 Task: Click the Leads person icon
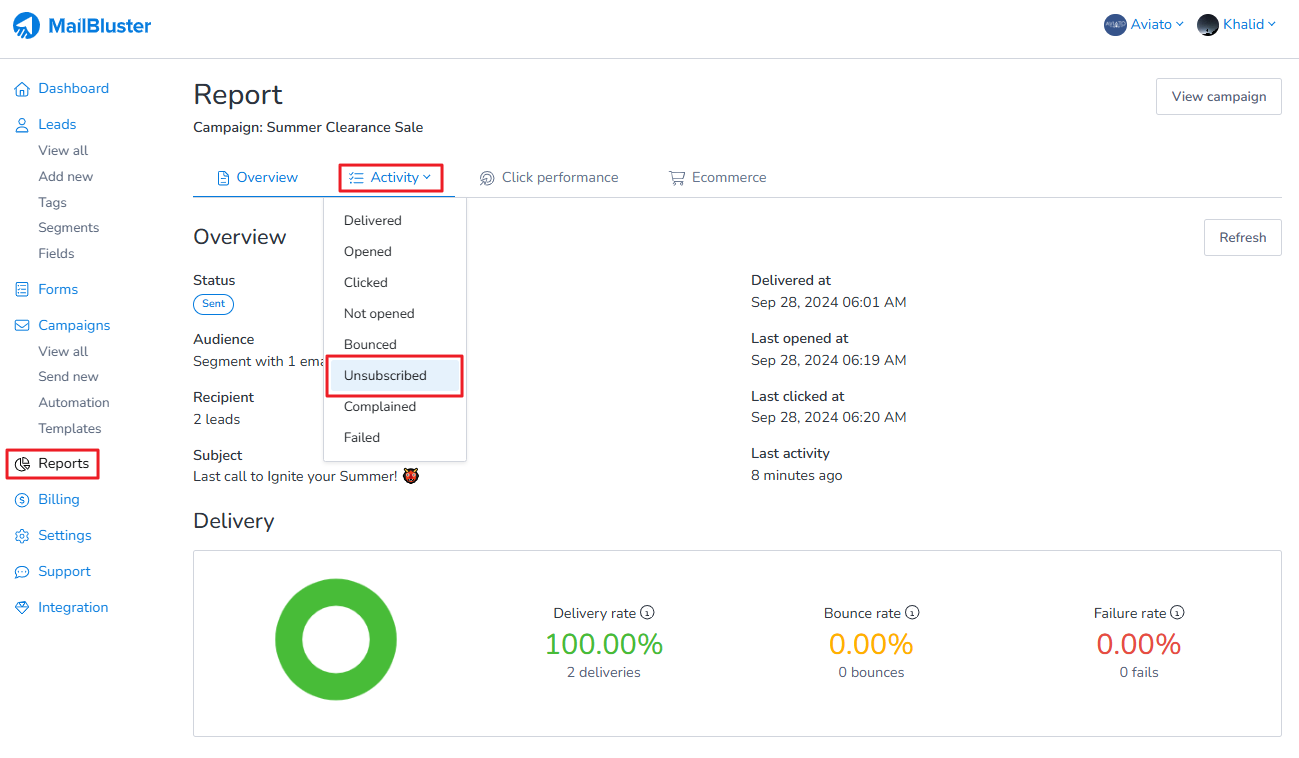pyautogui.click(x=22, y=125)
